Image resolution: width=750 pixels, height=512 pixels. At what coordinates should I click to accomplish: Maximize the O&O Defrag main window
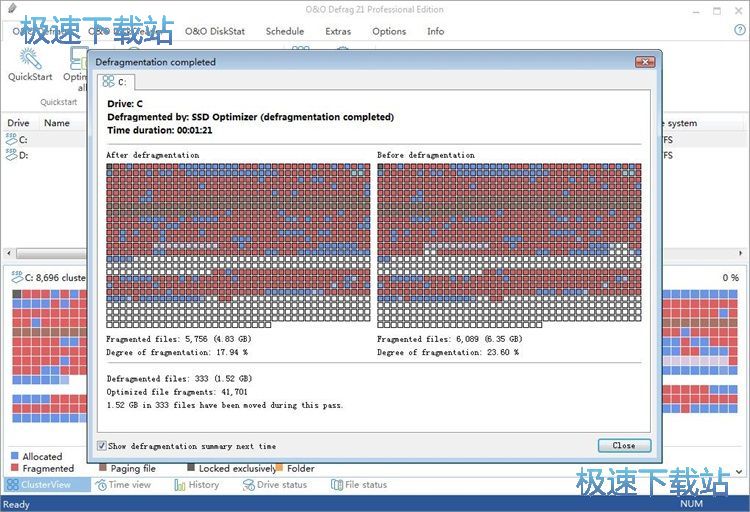[x=717, y=11]
